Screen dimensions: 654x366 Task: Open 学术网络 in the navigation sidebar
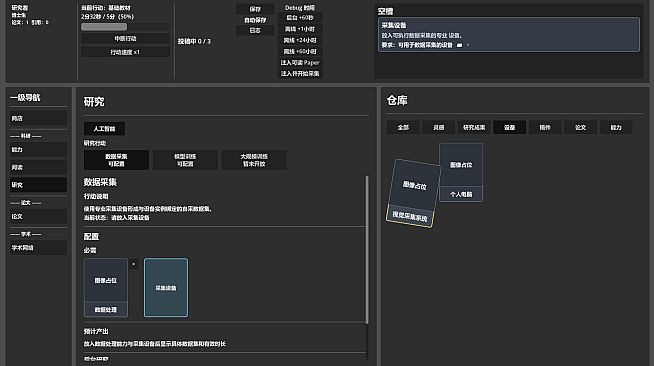point(38,248)
